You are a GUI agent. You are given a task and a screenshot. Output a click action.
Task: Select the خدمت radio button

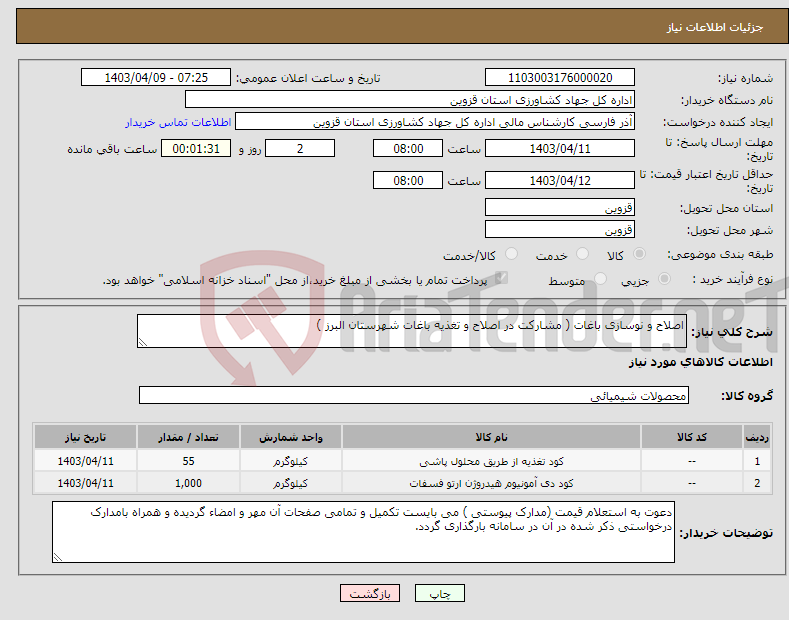click(582, 254)
